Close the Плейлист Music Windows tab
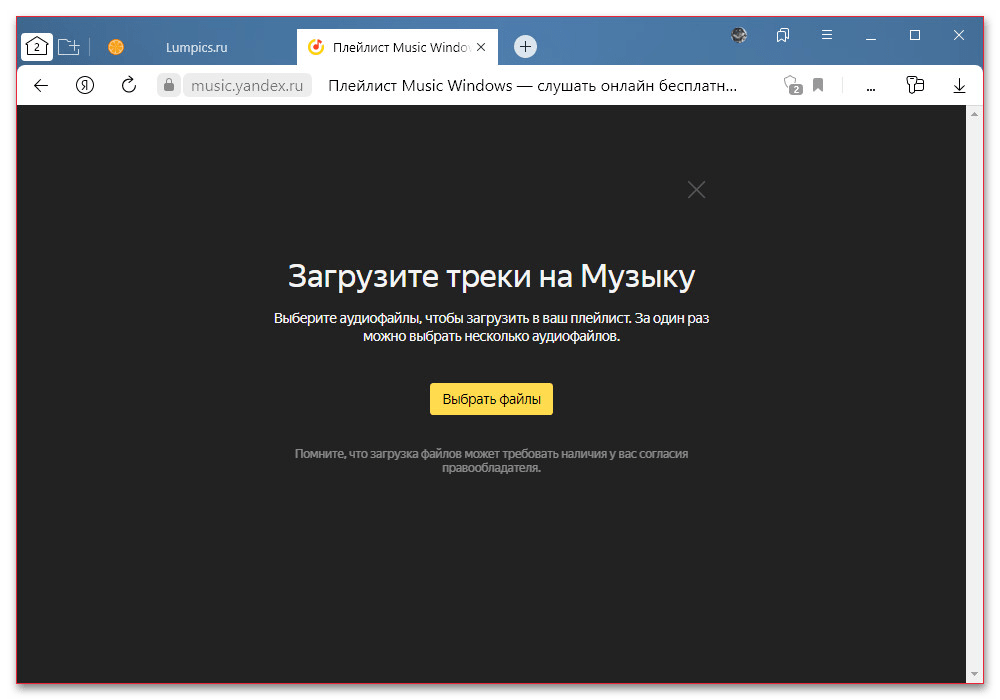Image resolution: width=1000 pixels, height=700 pixels. click(481, 47)
